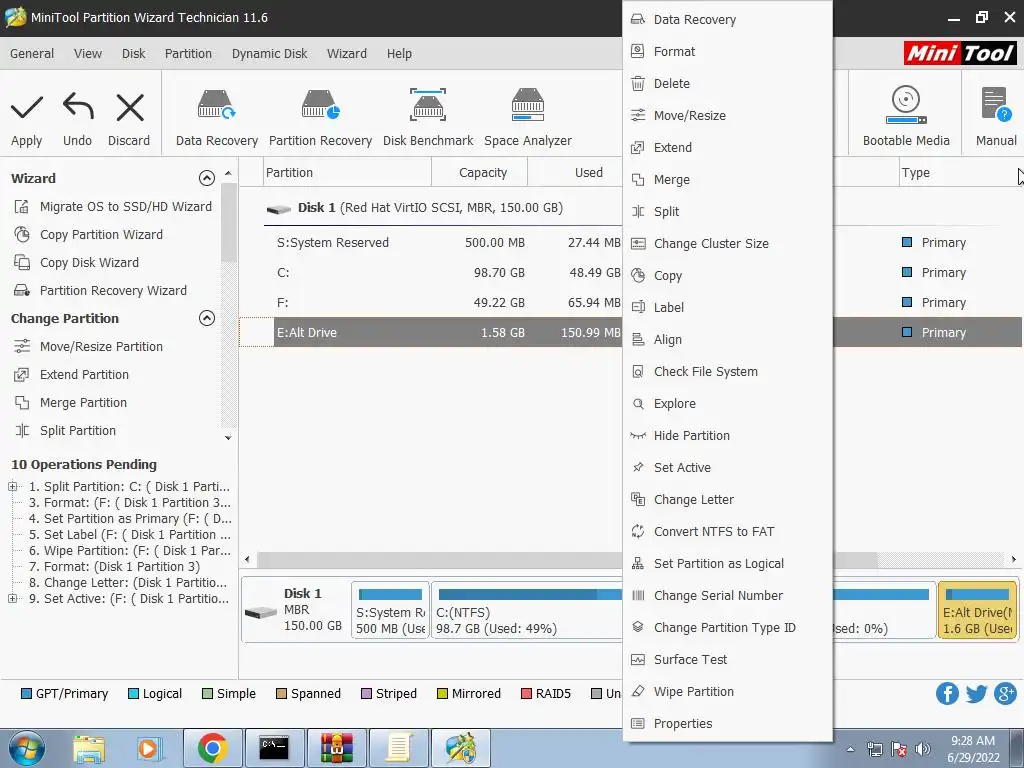Viewport: 1024px width, 768px height.
Task: Select Wipe Partition in context menu
Action: coord(728,692)
